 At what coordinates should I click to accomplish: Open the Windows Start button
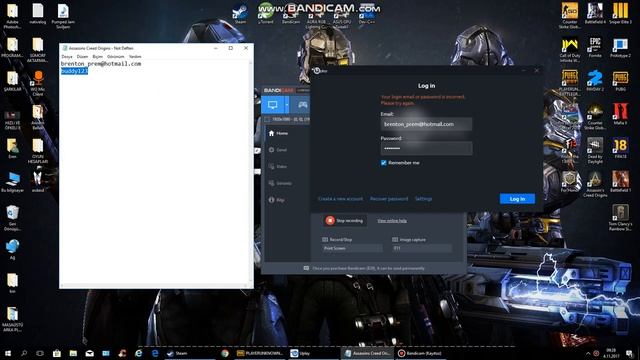pyautogui.click(x=7, y=353)
